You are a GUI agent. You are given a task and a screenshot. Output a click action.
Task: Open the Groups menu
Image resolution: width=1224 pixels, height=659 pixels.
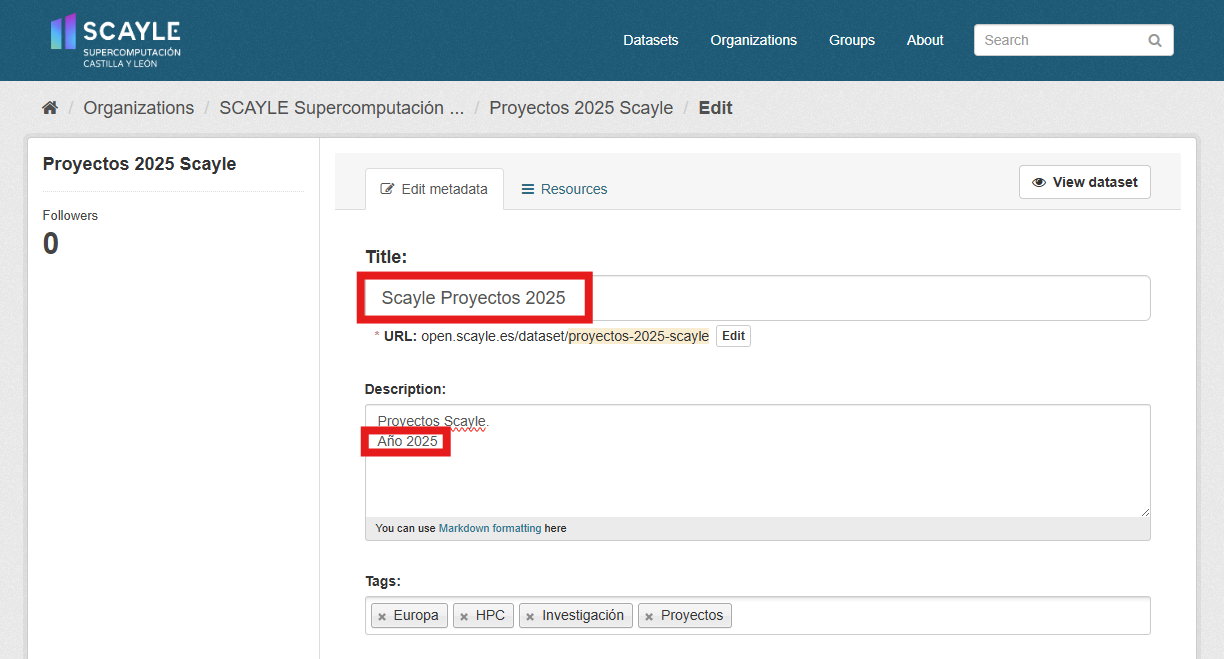pyautogui.click(x=852, y=40)
